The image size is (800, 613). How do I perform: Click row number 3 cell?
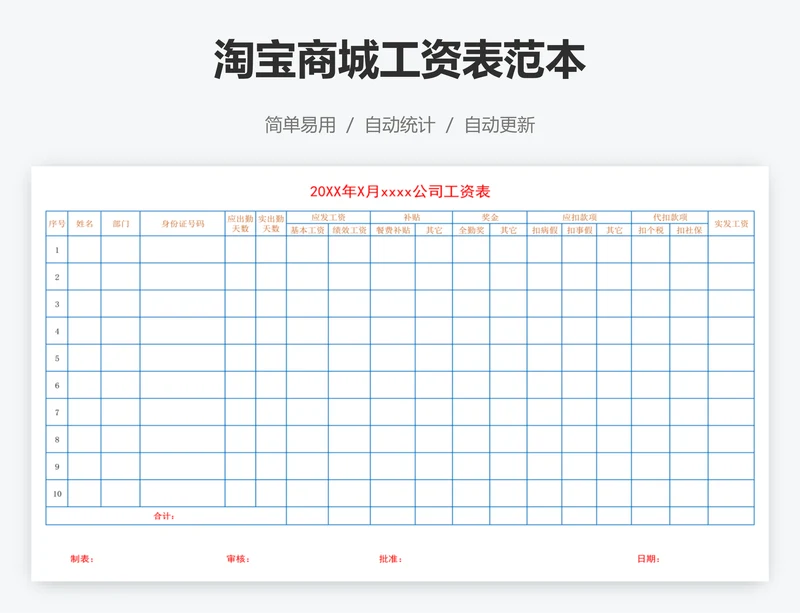(57, 304)
